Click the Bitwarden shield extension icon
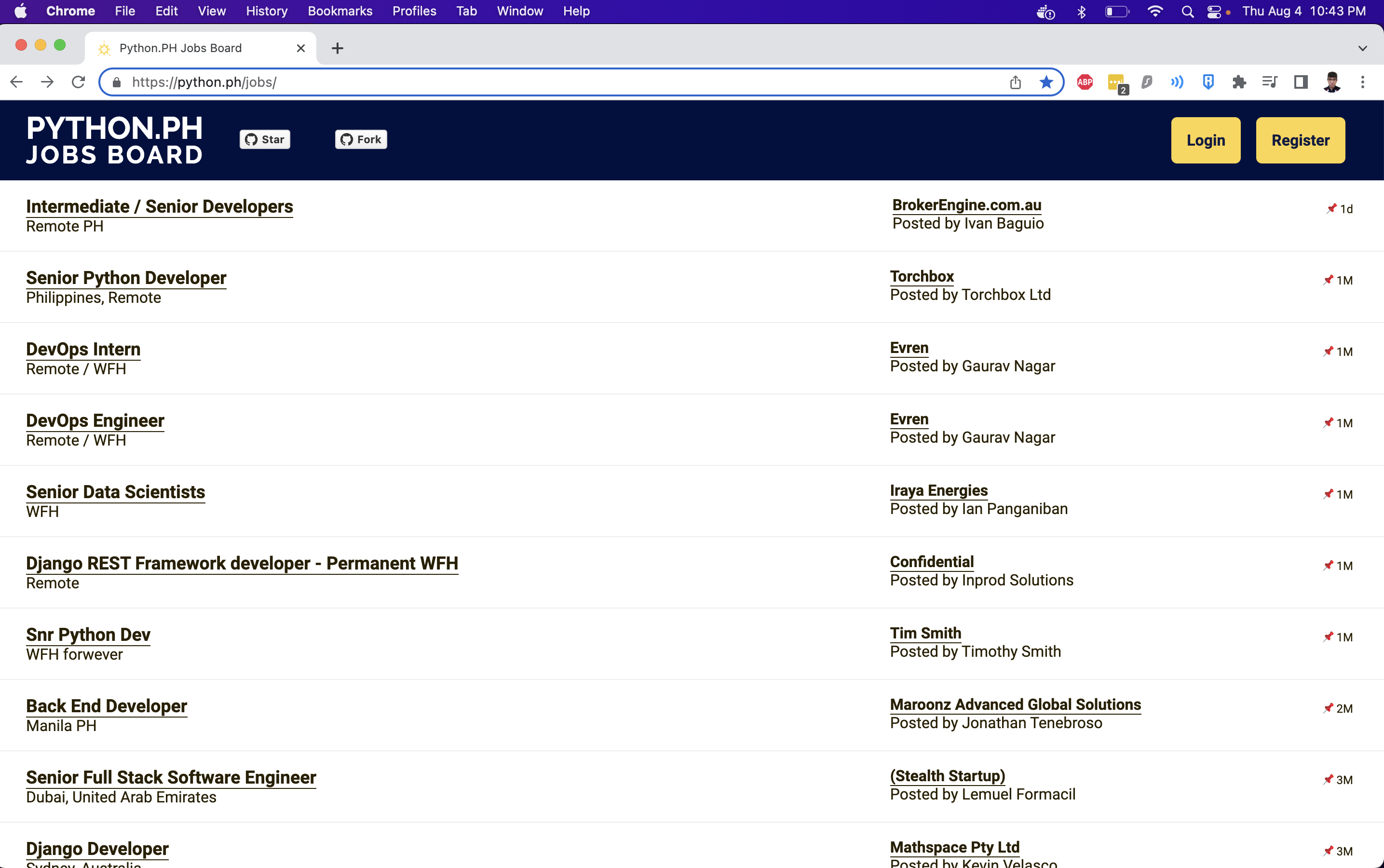This screenshot has height=868, width=1384. coord(1208,82)
